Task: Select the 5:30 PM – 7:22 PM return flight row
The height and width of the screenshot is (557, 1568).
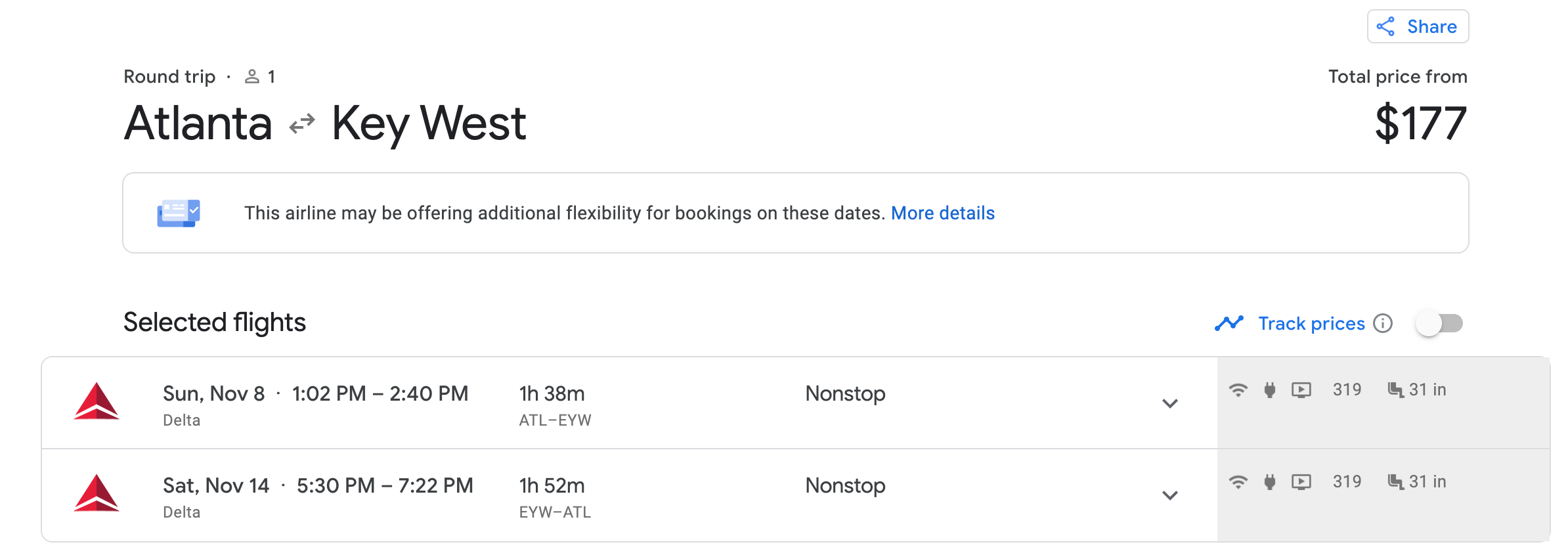Action: pos(385,485)
